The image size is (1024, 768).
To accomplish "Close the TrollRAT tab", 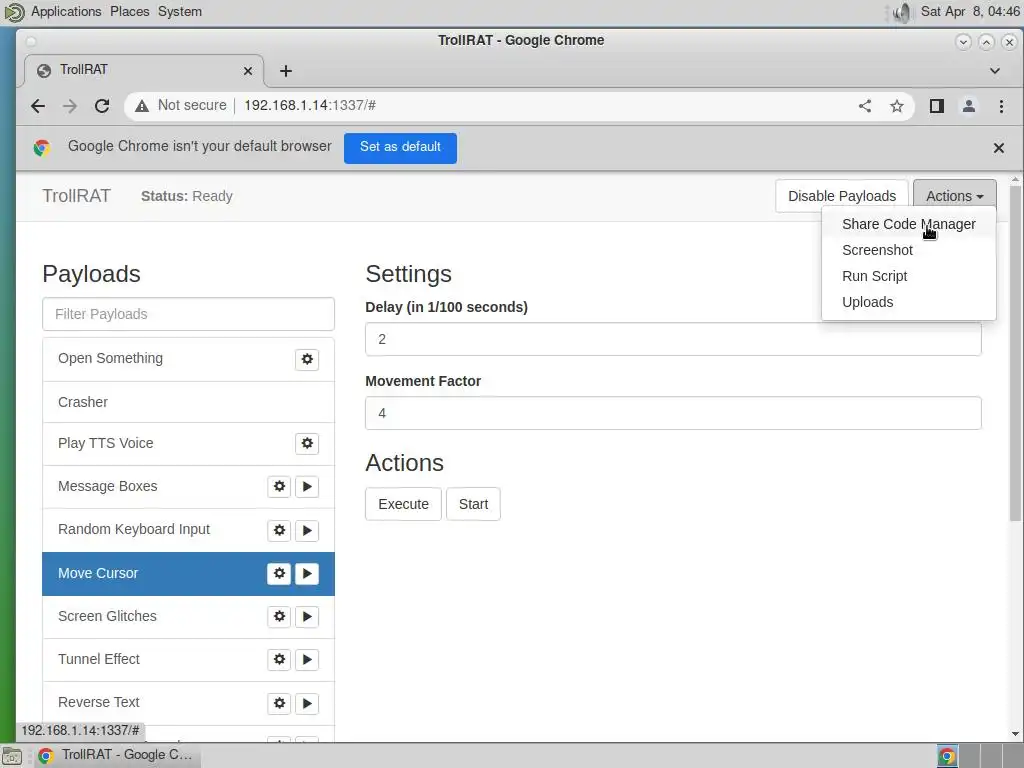I will pos(248,71).
